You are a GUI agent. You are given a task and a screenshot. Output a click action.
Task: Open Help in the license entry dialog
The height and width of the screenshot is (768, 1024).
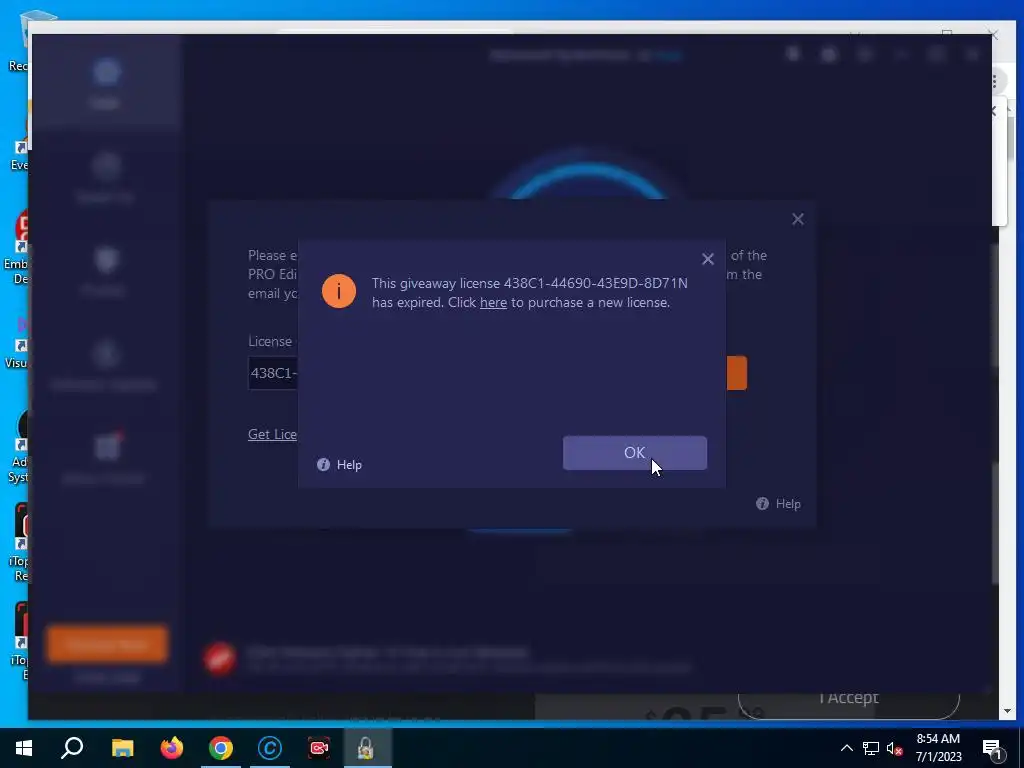click(x=778, y=504)
